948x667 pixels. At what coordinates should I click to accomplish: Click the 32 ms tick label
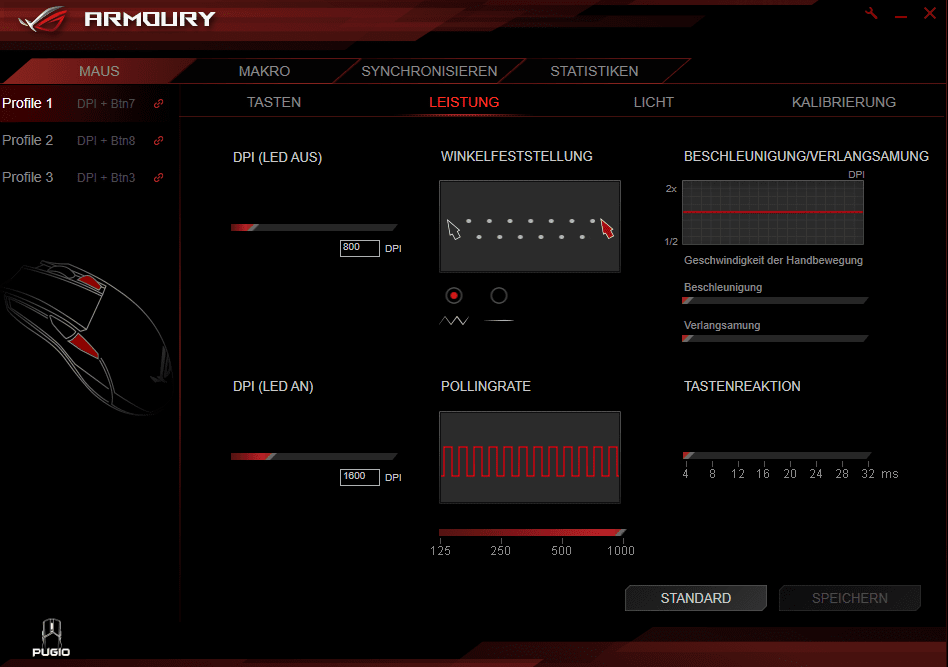pyautogui.click(x=868, y=474)
